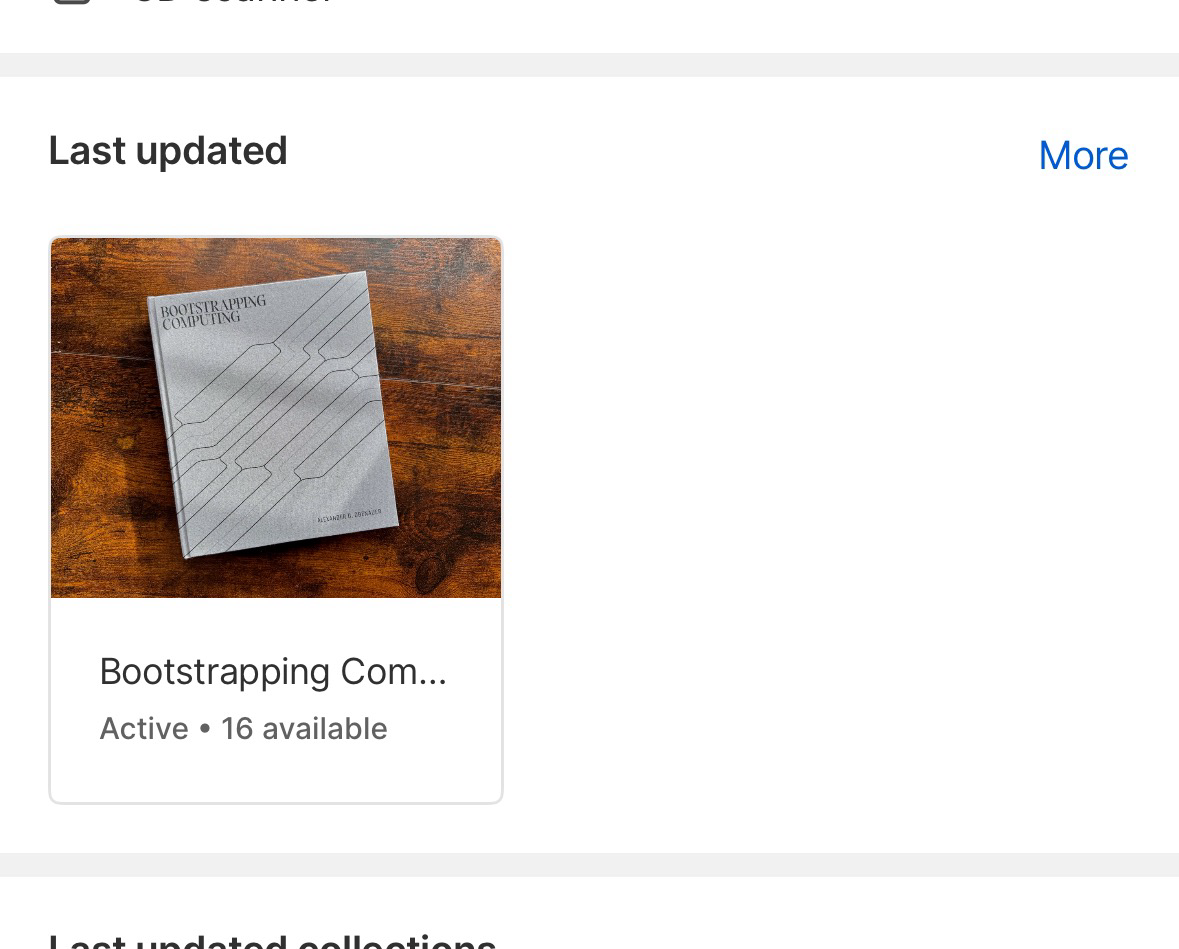The image size is (1179, 949).
Task: Click the book title printed on the cover
Action: click(x=213, y=311)
